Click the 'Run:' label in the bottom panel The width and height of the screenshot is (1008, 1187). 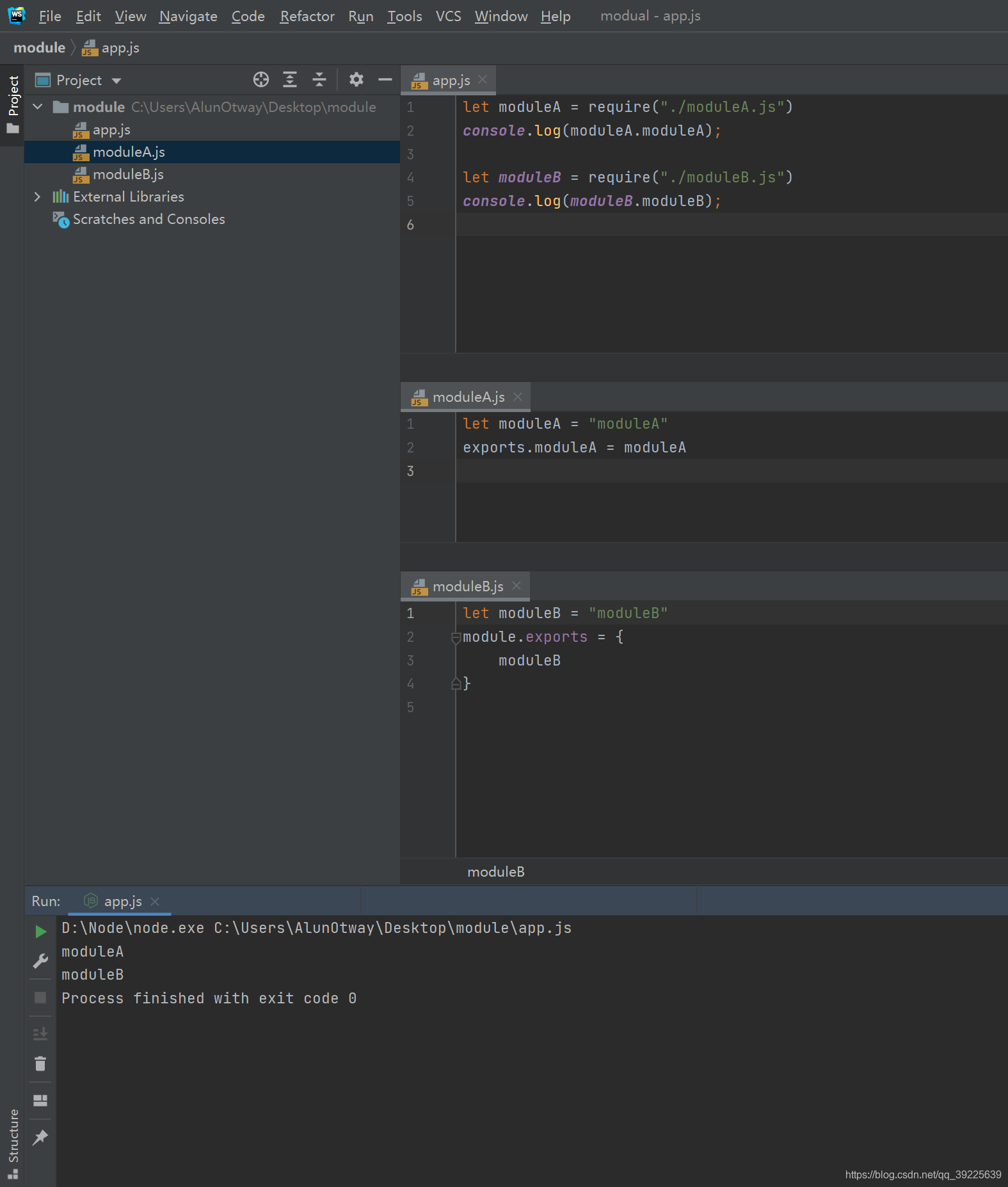[46, 902]
